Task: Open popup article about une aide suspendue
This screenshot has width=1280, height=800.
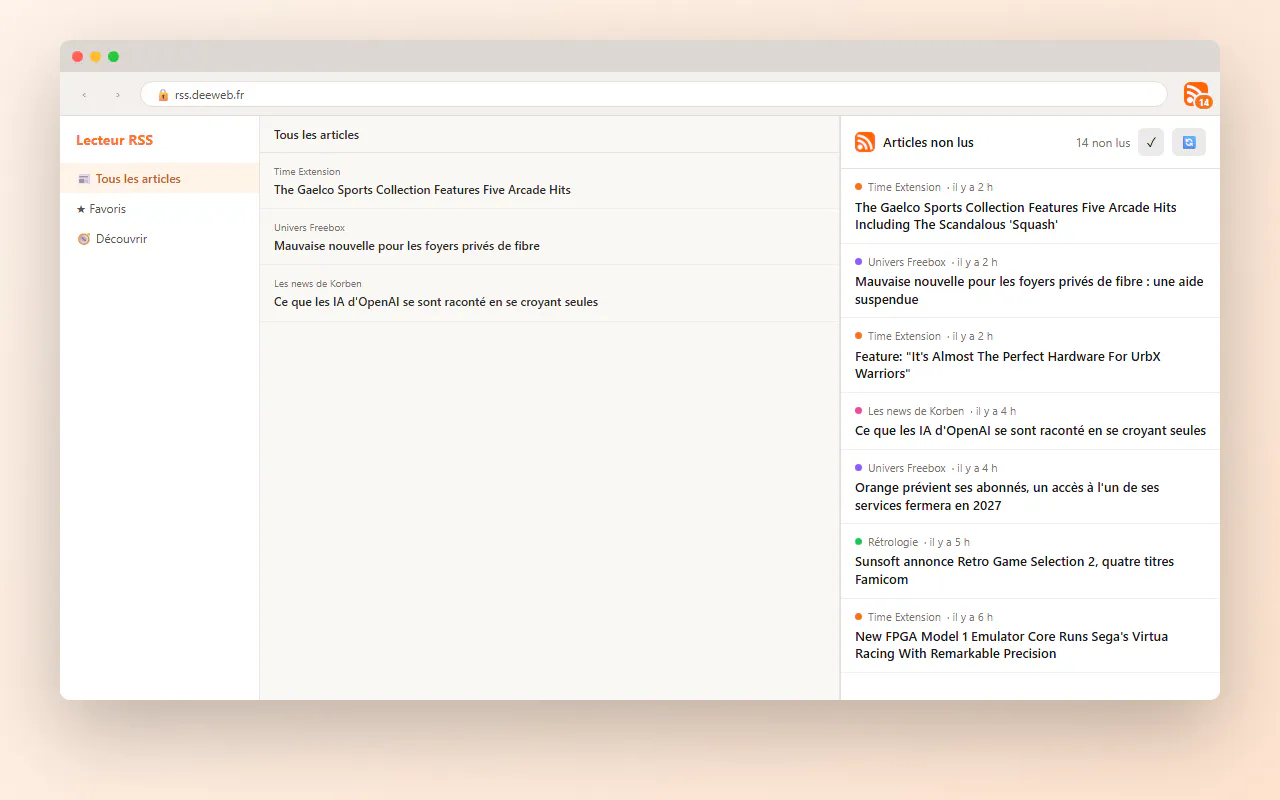Action: (x=1030, y=281)
